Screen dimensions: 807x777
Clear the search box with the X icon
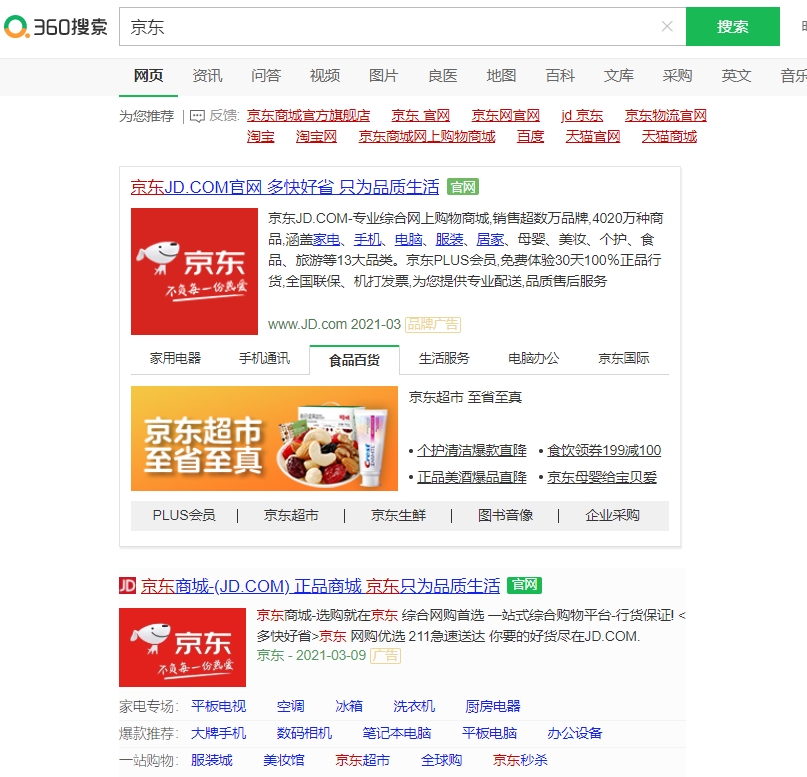[667, 26]
